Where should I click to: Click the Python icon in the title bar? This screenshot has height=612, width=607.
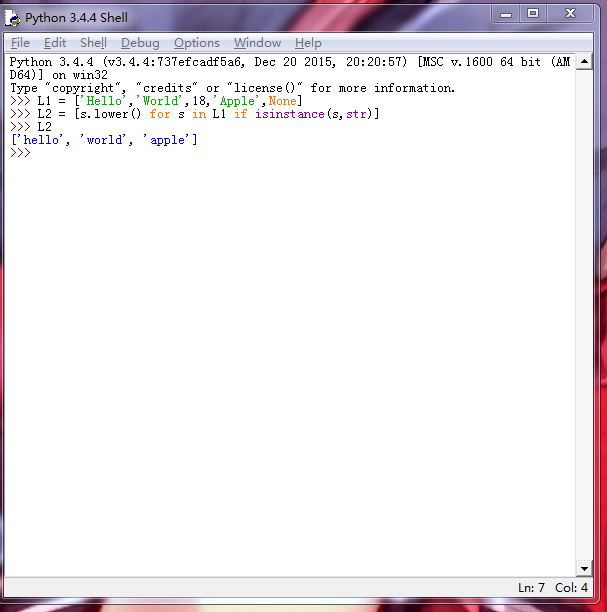pos(13,17)
